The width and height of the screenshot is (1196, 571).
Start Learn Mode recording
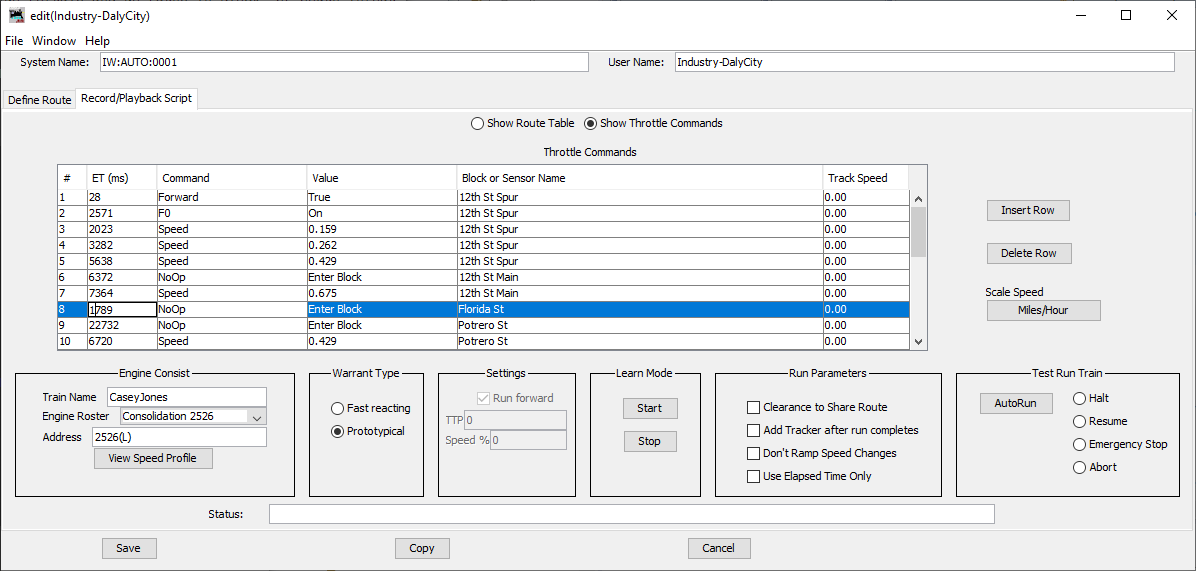(649, 408)
